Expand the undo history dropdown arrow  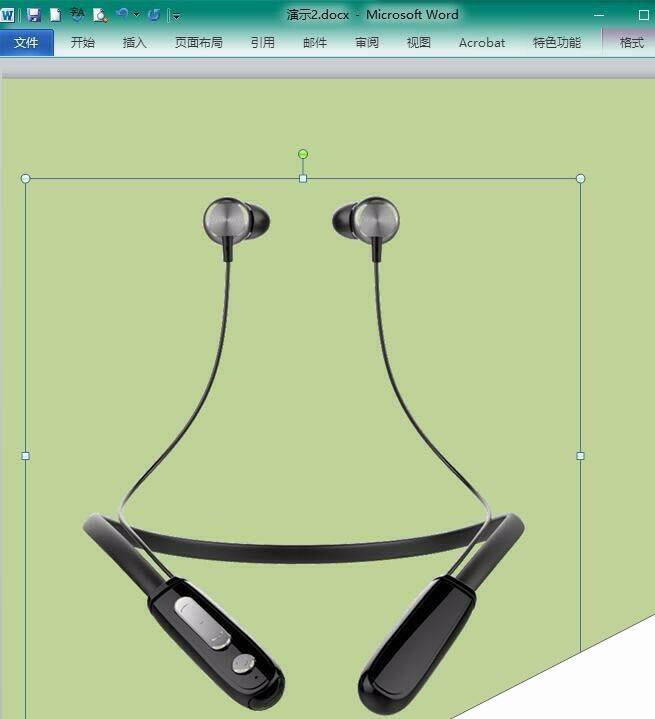136,15
